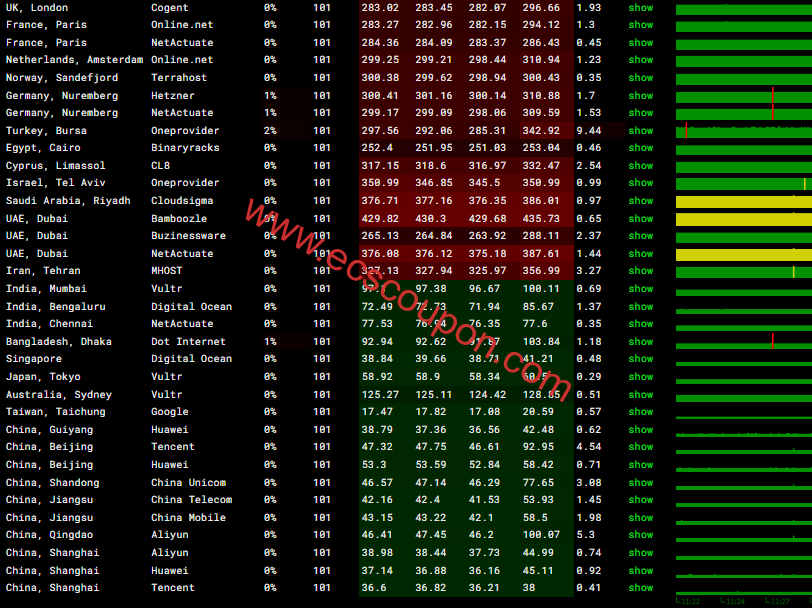
Task: Open 'show' link for Israel, Tel Aviv
Action: 641,183
